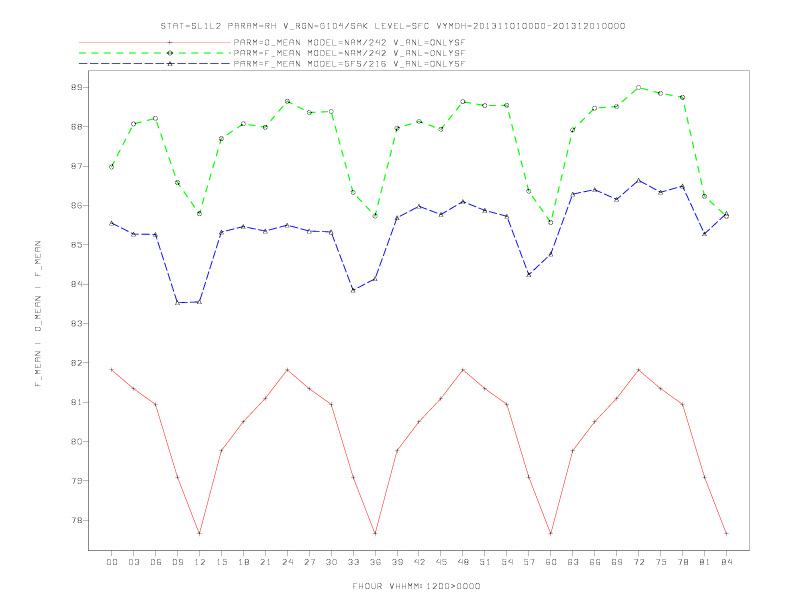Click the x-axis tick label 54
792x612 pixels.
click(x=507, y=562)
